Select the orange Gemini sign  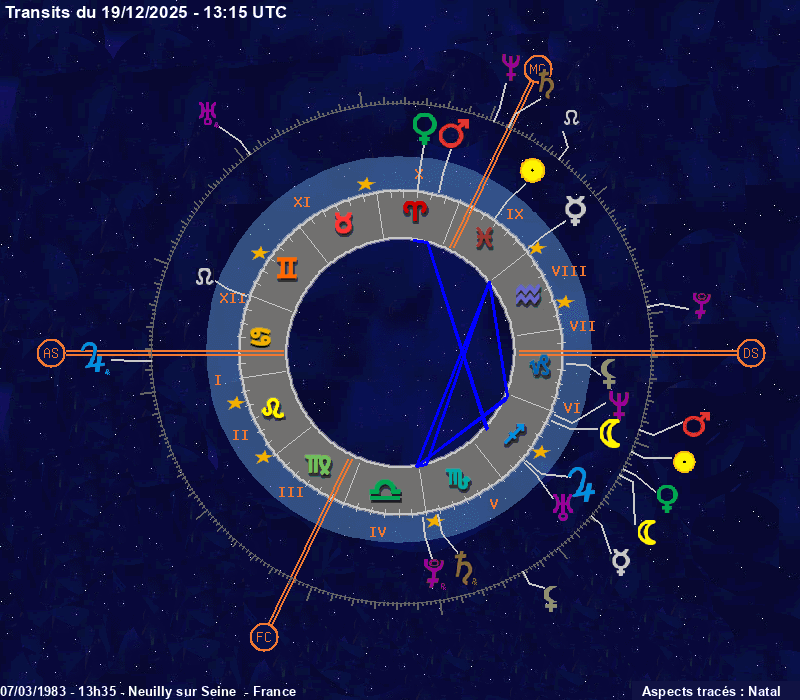[287, 268]
